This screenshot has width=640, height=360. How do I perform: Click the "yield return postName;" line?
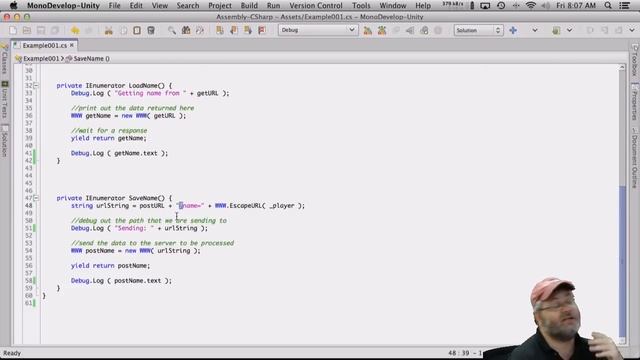click(x=110, y=266)
